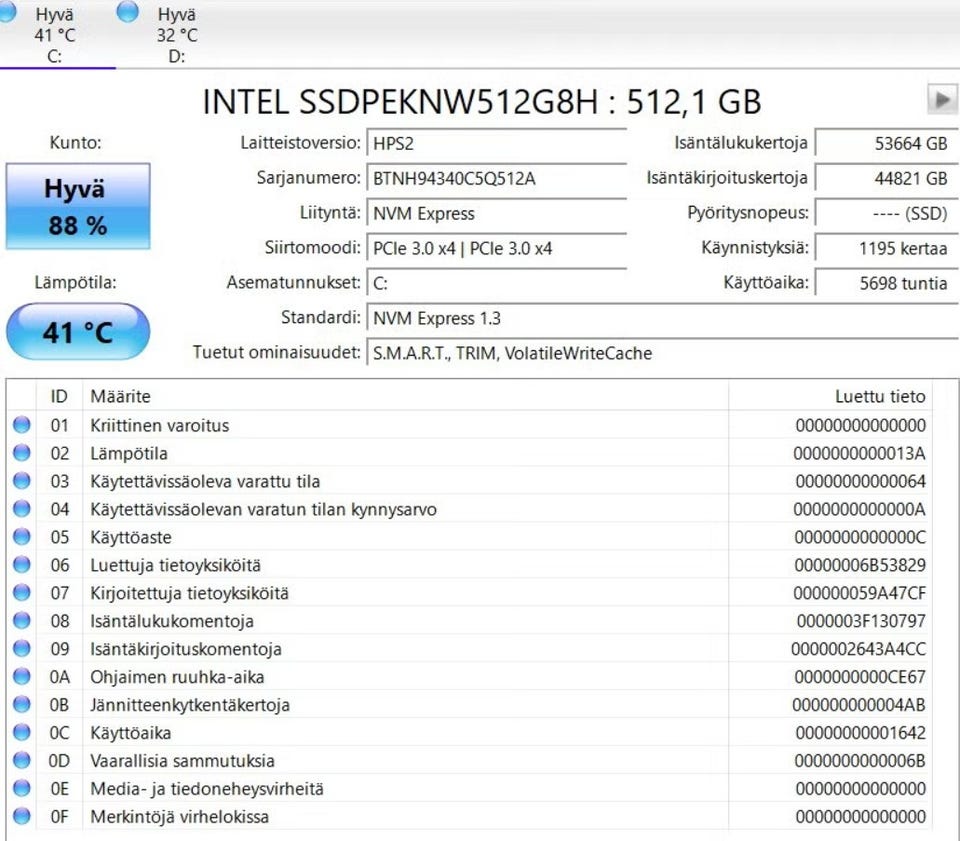Click the Hyvä 88 % health status button

pyautogui.click(x=78, y=206)
